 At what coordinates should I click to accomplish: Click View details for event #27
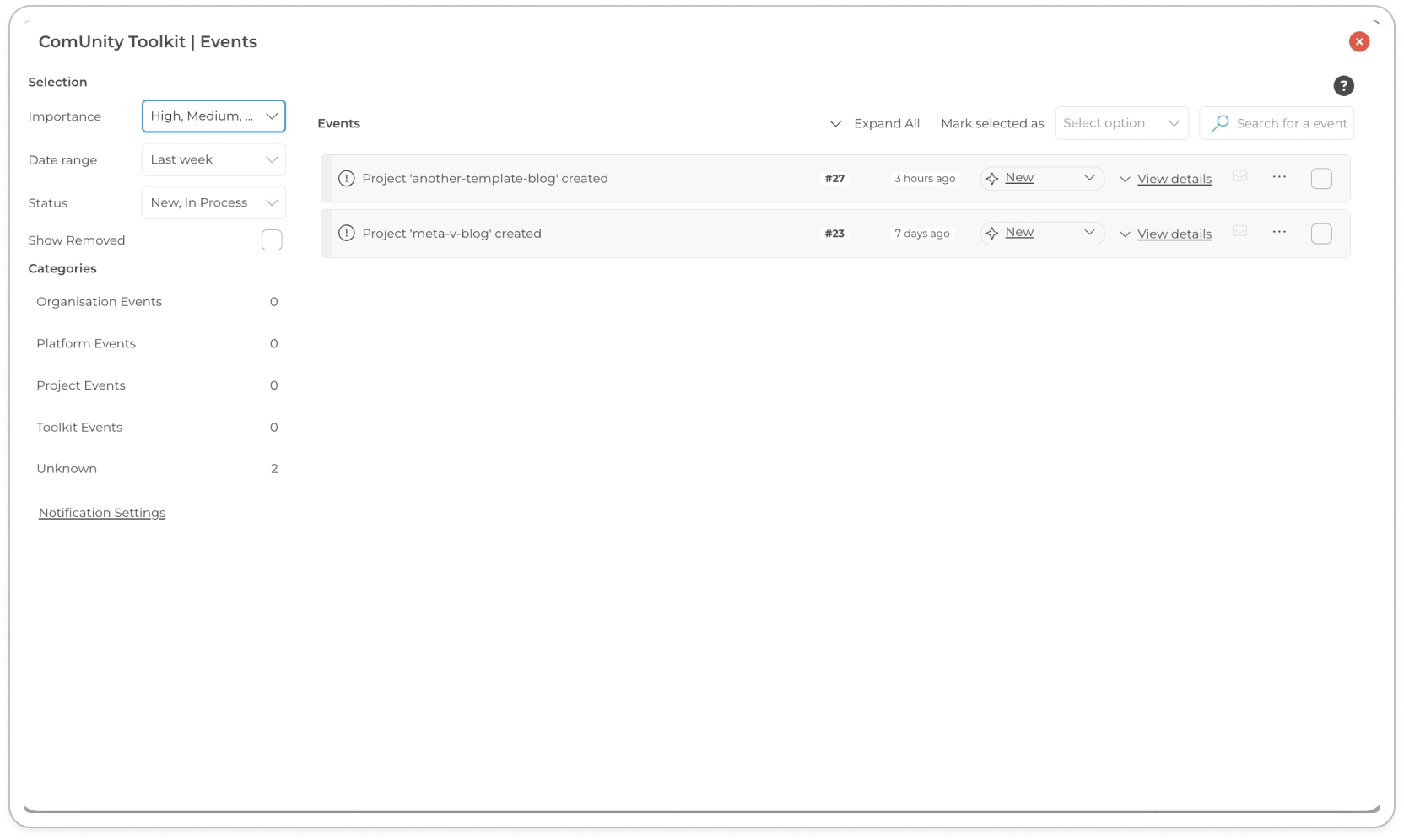click(x=1174, y=179)
